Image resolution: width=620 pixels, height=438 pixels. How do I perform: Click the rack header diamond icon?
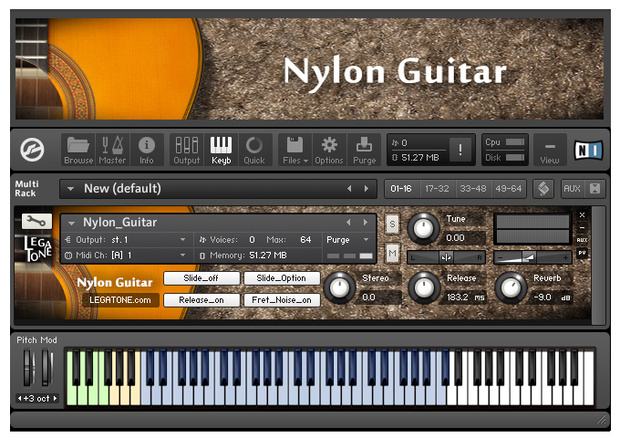(543, 189)
